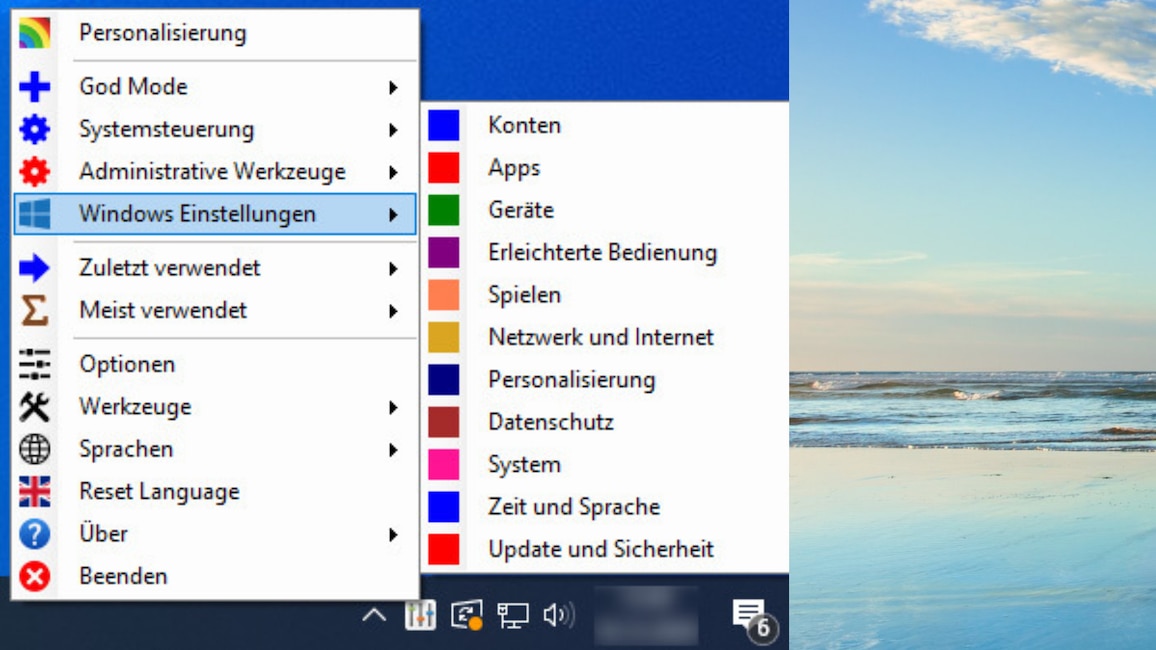
Task: Open Spielen in the settings submenu
Action: (605, 295)
